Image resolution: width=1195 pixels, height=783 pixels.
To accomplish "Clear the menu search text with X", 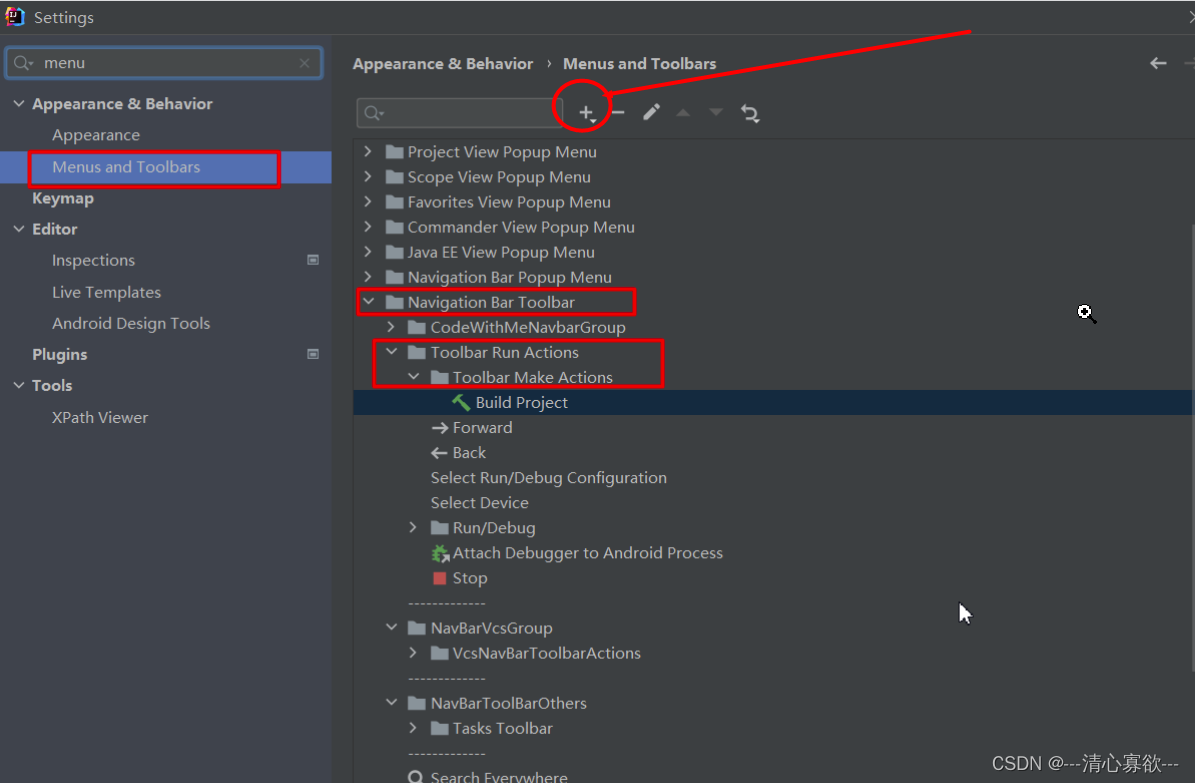I will click(304, 63).
